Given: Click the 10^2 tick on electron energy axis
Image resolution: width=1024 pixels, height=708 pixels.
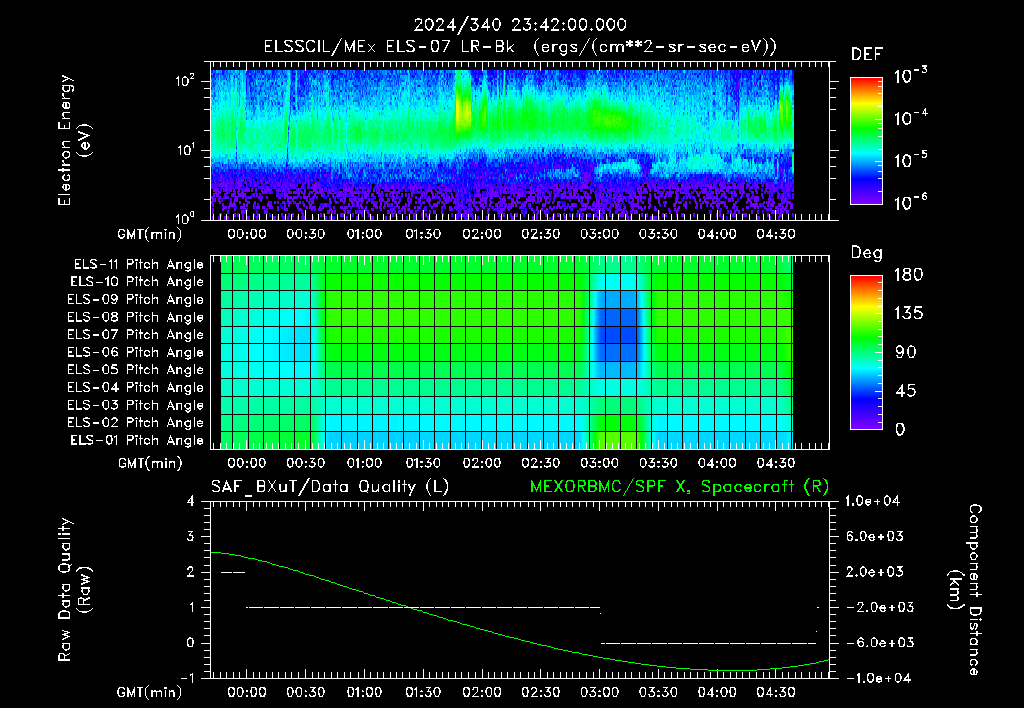Looking at the screenshot, I should coord(185,80).
